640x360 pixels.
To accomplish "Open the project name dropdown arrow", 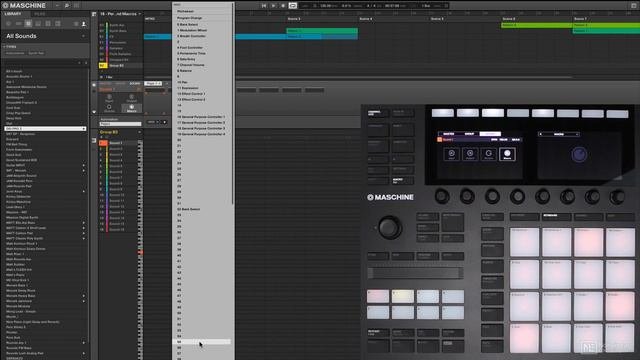I will [x=140, y=14].
